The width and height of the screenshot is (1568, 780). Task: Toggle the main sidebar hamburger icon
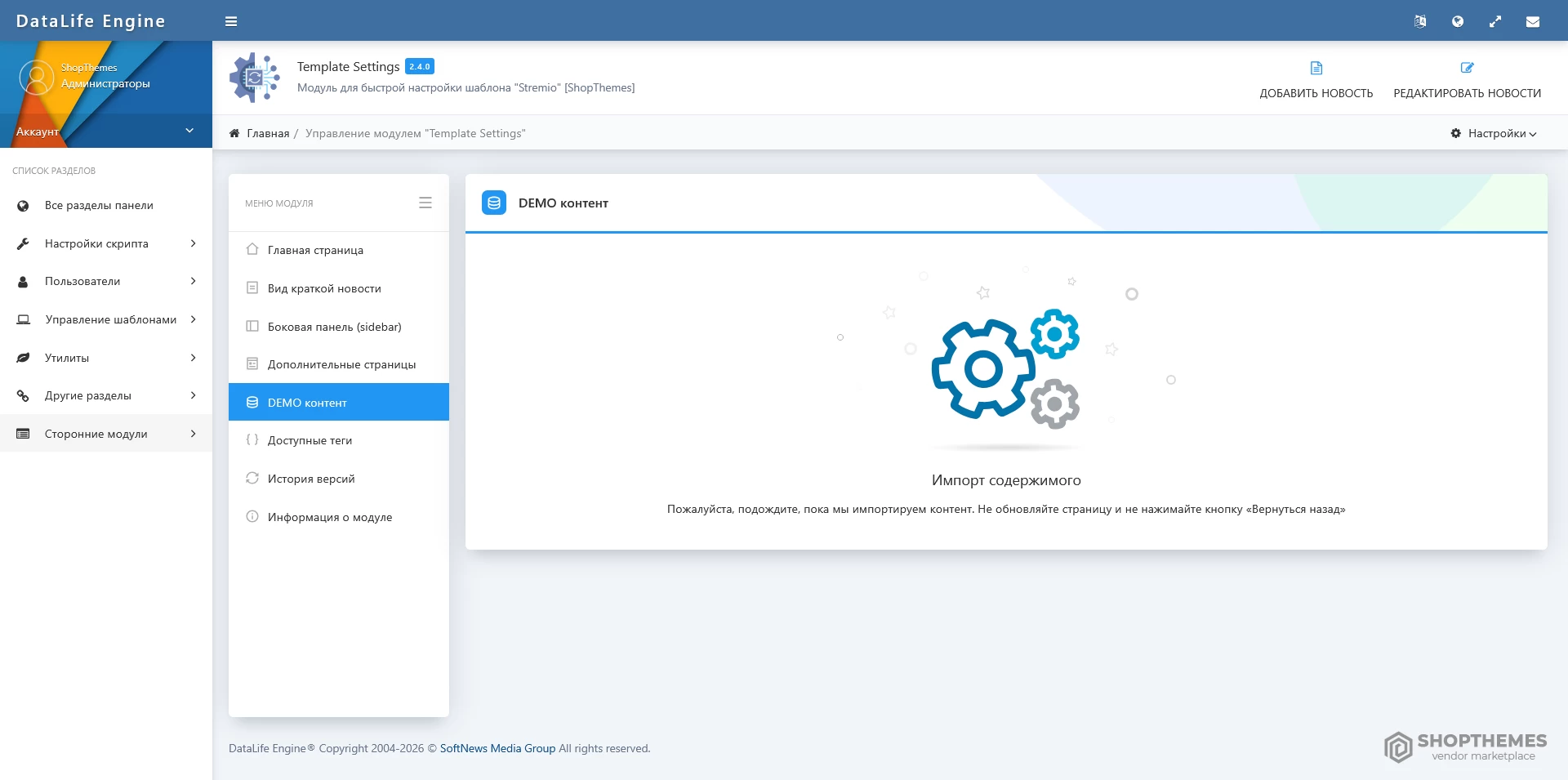(231, 21)
